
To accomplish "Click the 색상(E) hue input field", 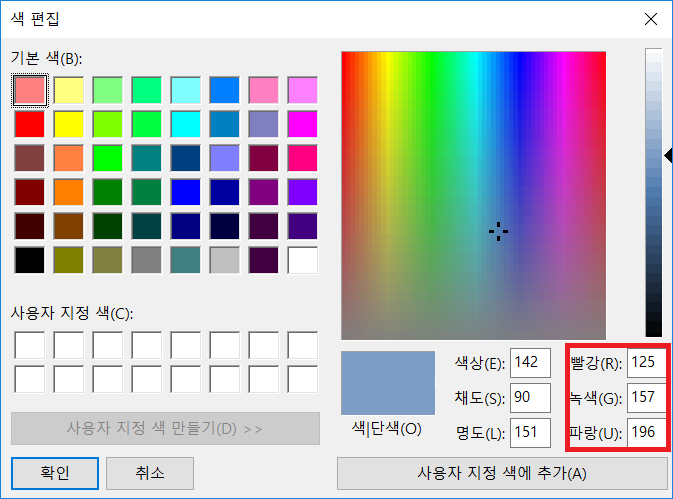I will [530, 363].
